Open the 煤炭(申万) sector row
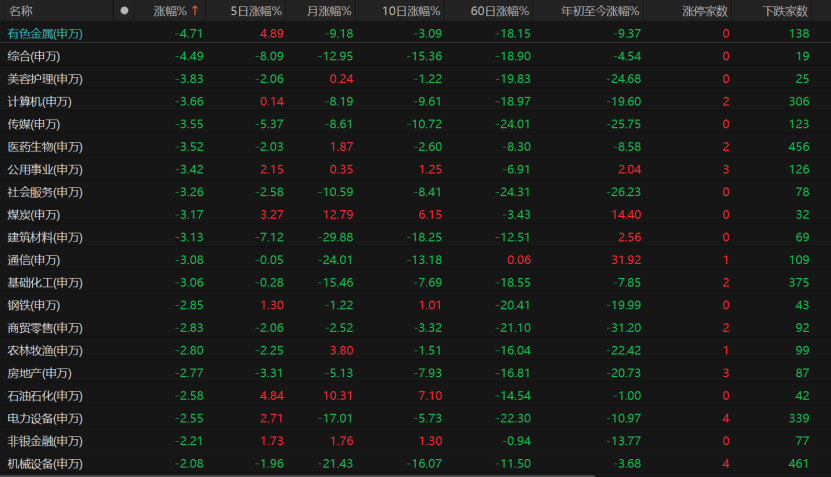Viewport: 831px width, 477px height. click(416, 215)
